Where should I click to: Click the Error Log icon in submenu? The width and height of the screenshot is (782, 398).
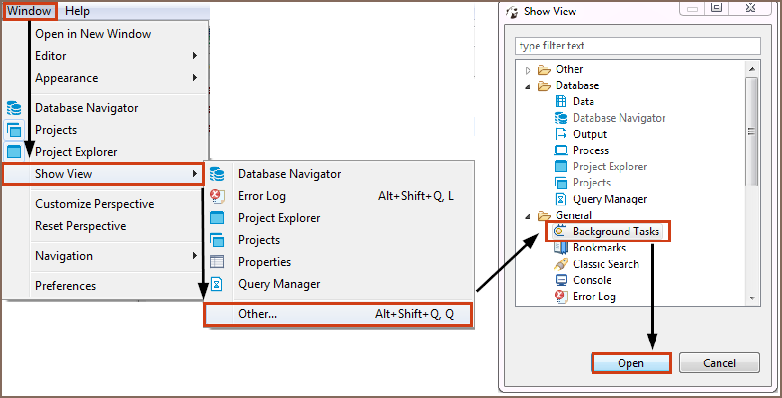[x=217, y=196]
